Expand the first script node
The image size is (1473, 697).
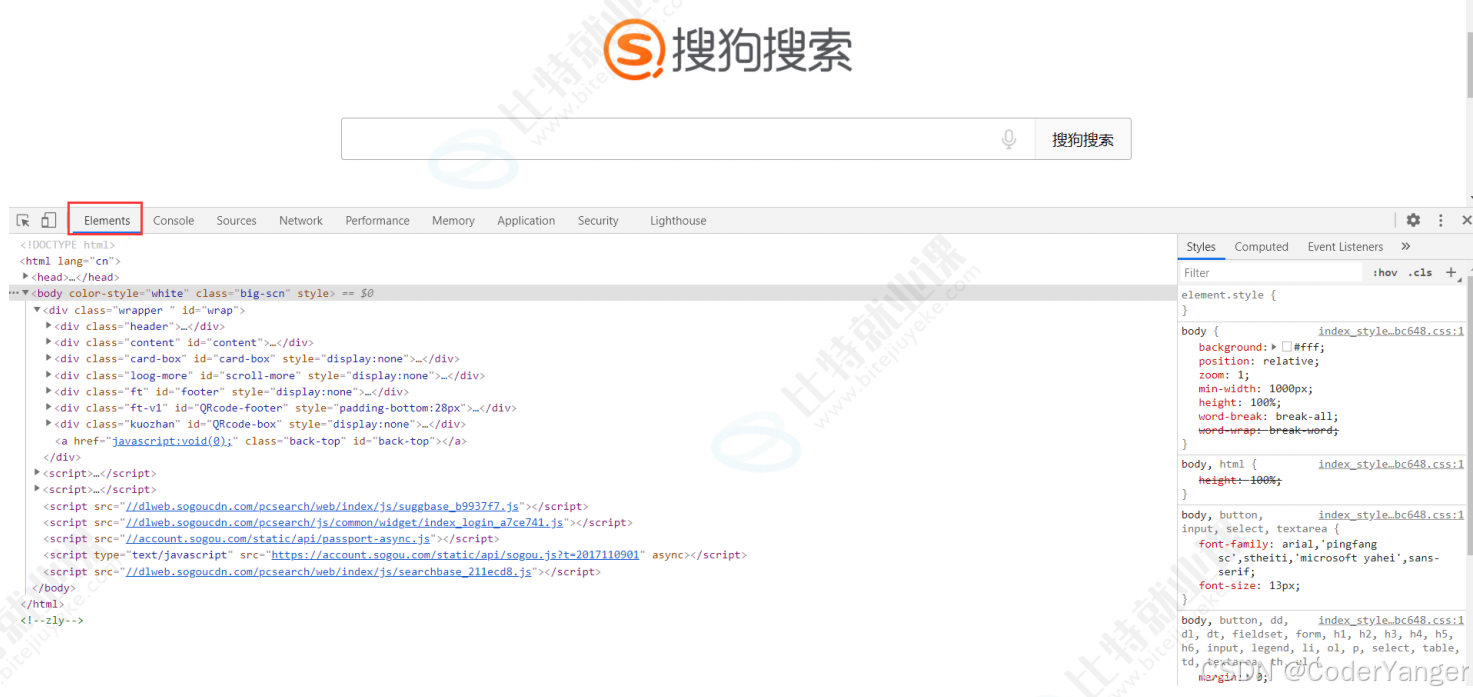coord(38,473)
